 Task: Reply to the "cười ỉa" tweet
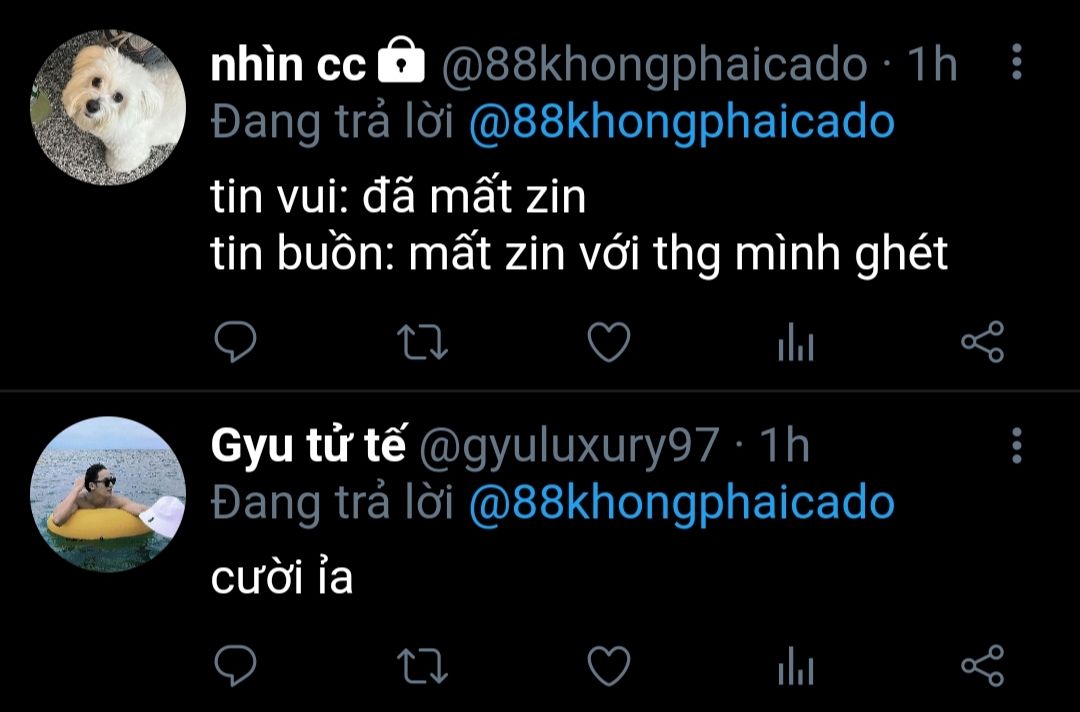tap(235, 665)
